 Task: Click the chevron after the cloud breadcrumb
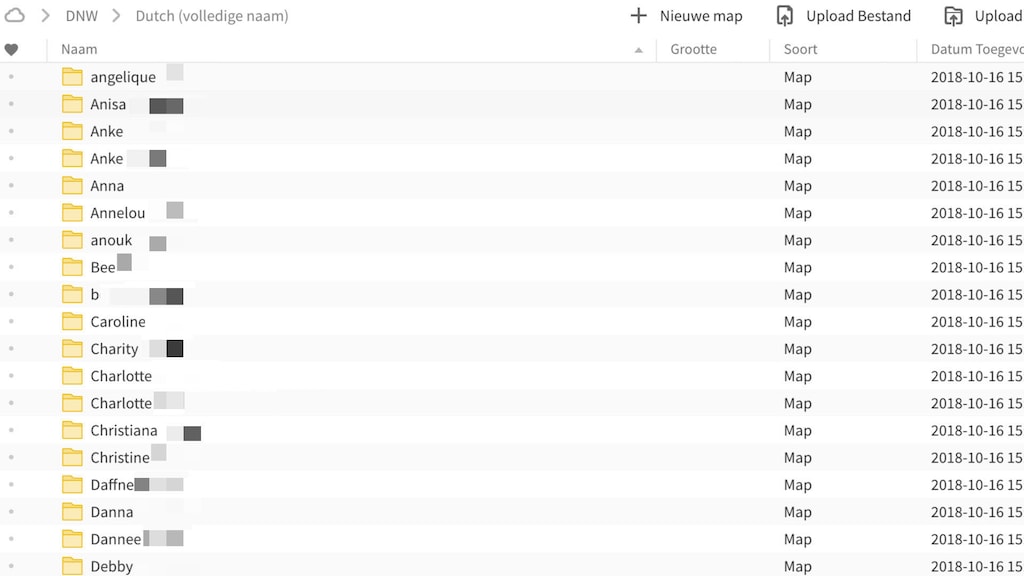43,15
